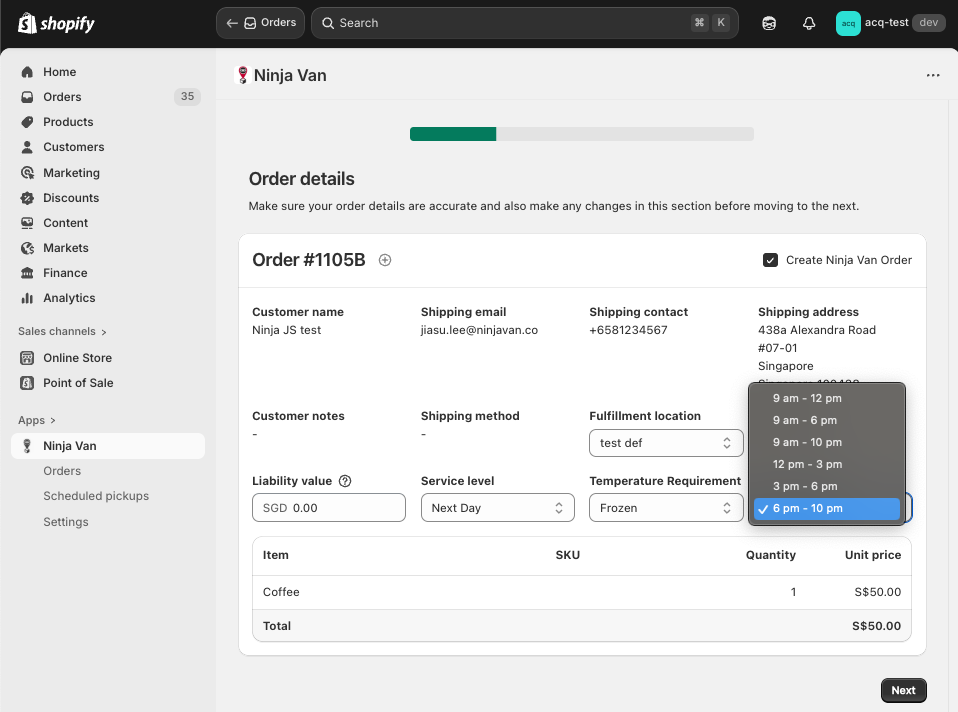
Task: Select the 3 pm - 6 pm timeslot
Action: point(804,486)
